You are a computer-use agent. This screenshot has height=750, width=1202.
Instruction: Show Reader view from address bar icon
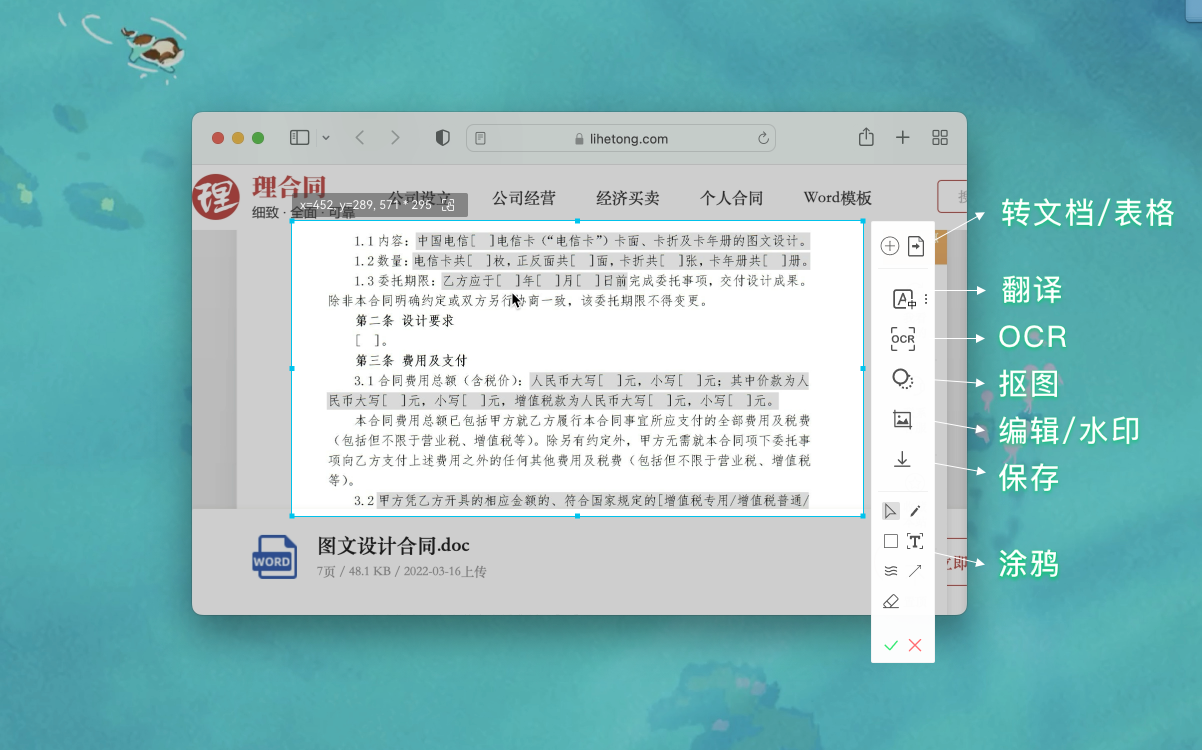tap(481, 138)
